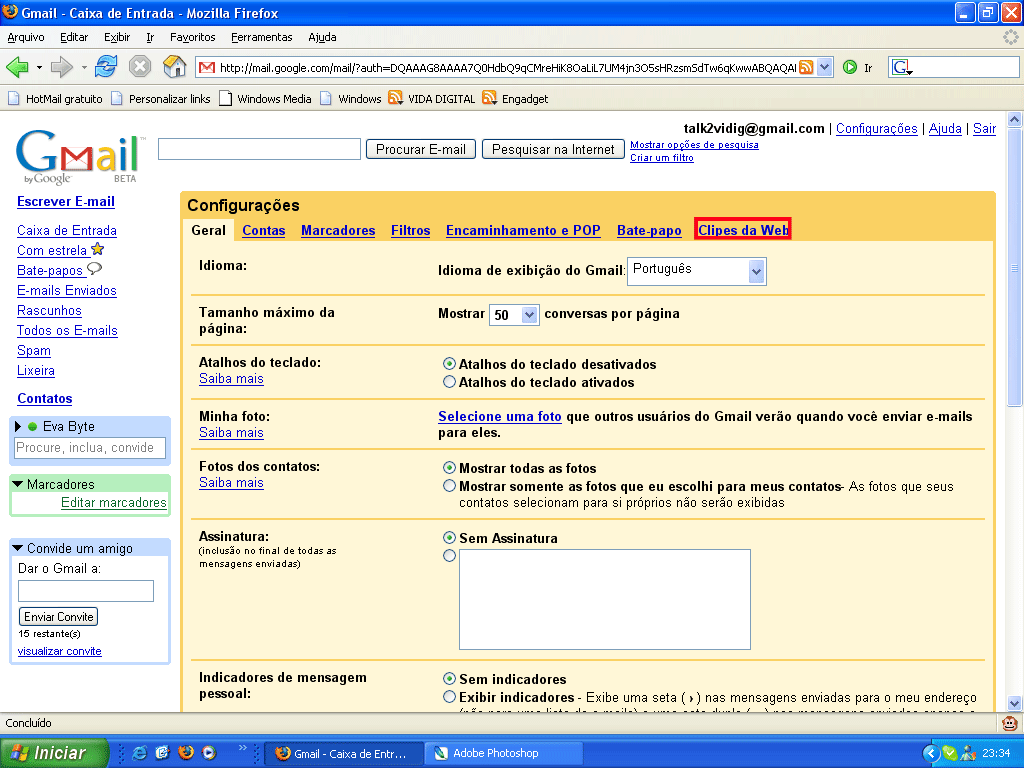The width and height of the screenshot is (1024, 768).
Task: Open the Windows Media bookmark
Action: [x=265, y=99]
